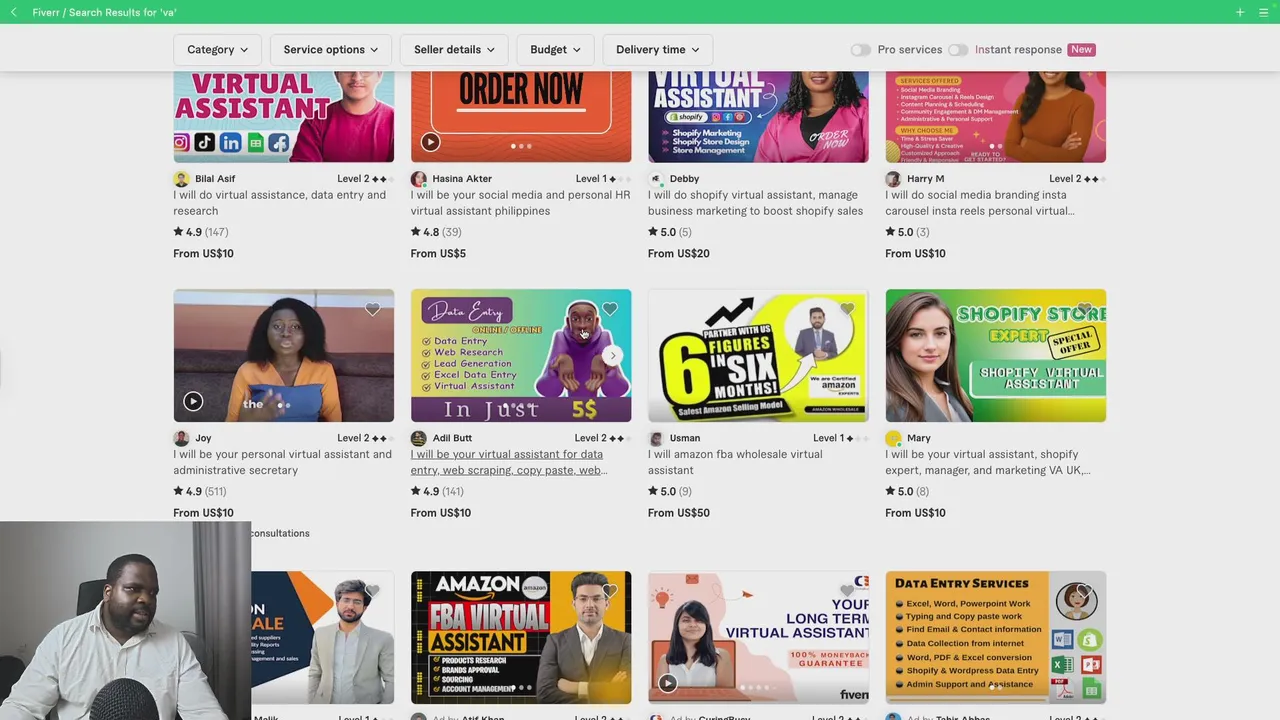The image size is (1280, 720).
Task: Open Joy's video thumbnail
Action: [284, 356]
